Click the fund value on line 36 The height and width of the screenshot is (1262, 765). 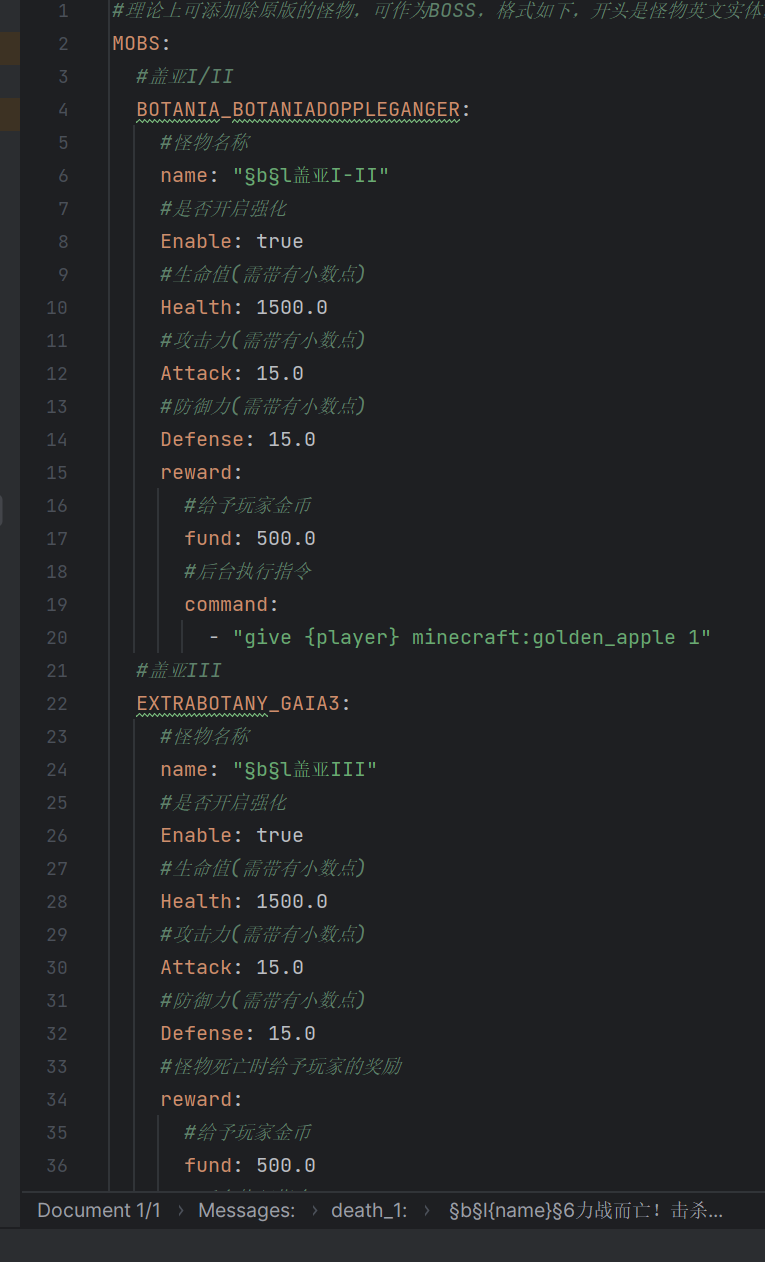[x=285, y=1166]
